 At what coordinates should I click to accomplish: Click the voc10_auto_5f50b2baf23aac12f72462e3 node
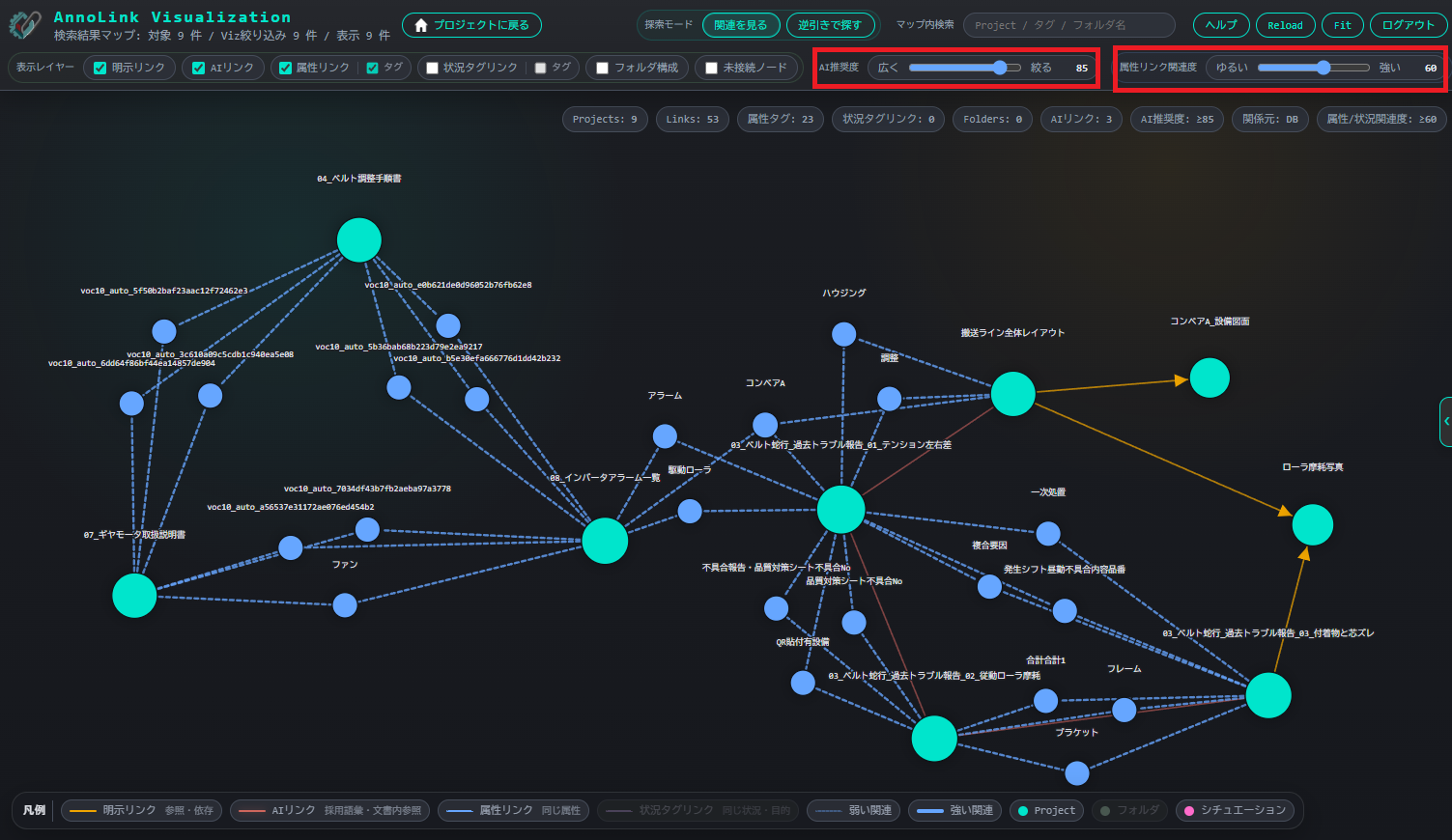164,331
